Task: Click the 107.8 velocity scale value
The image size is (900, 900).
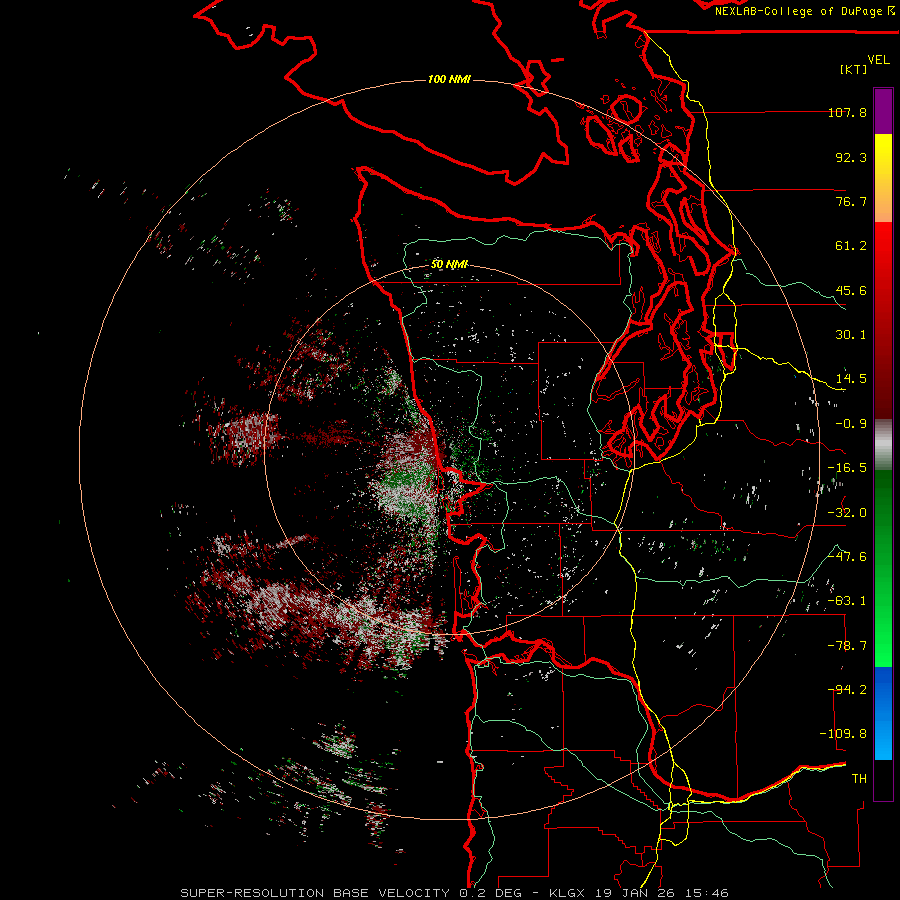Action: click(x=847, y=112)
